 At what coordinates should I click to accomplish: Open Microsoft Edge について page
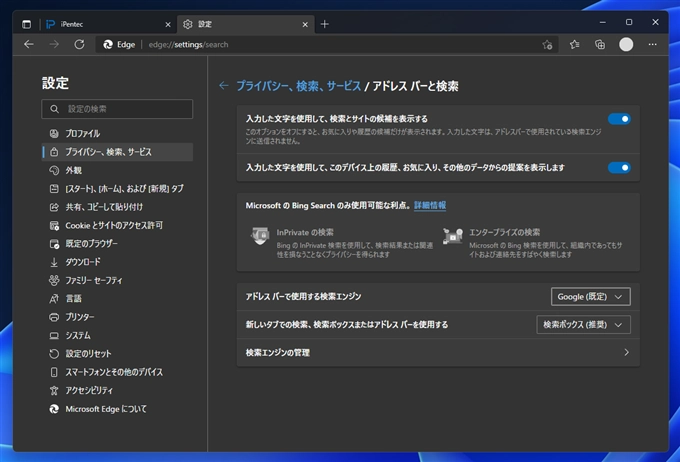[117, 409]
